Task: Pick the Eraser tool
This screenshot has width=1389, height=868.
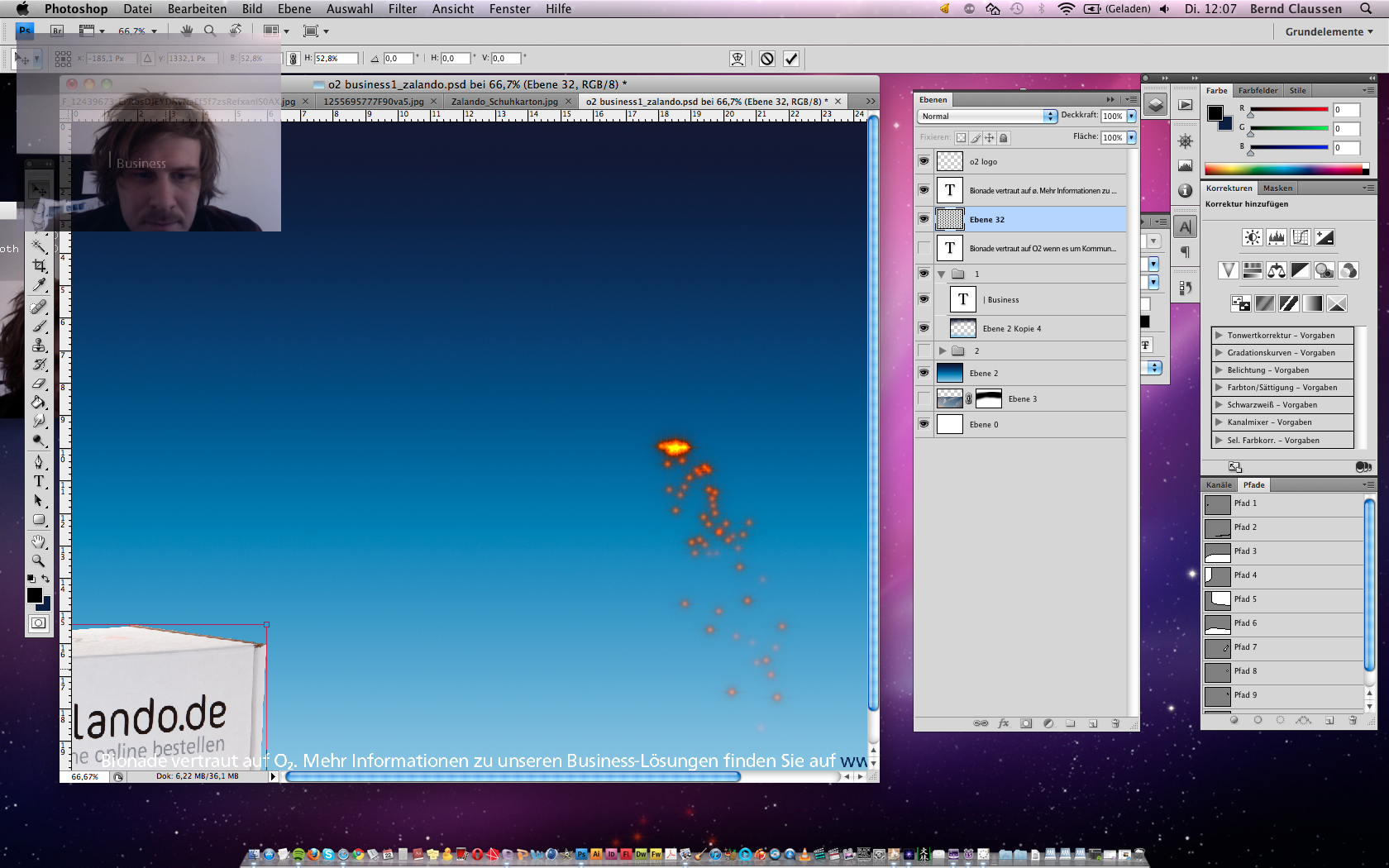Action: point(39,384)
